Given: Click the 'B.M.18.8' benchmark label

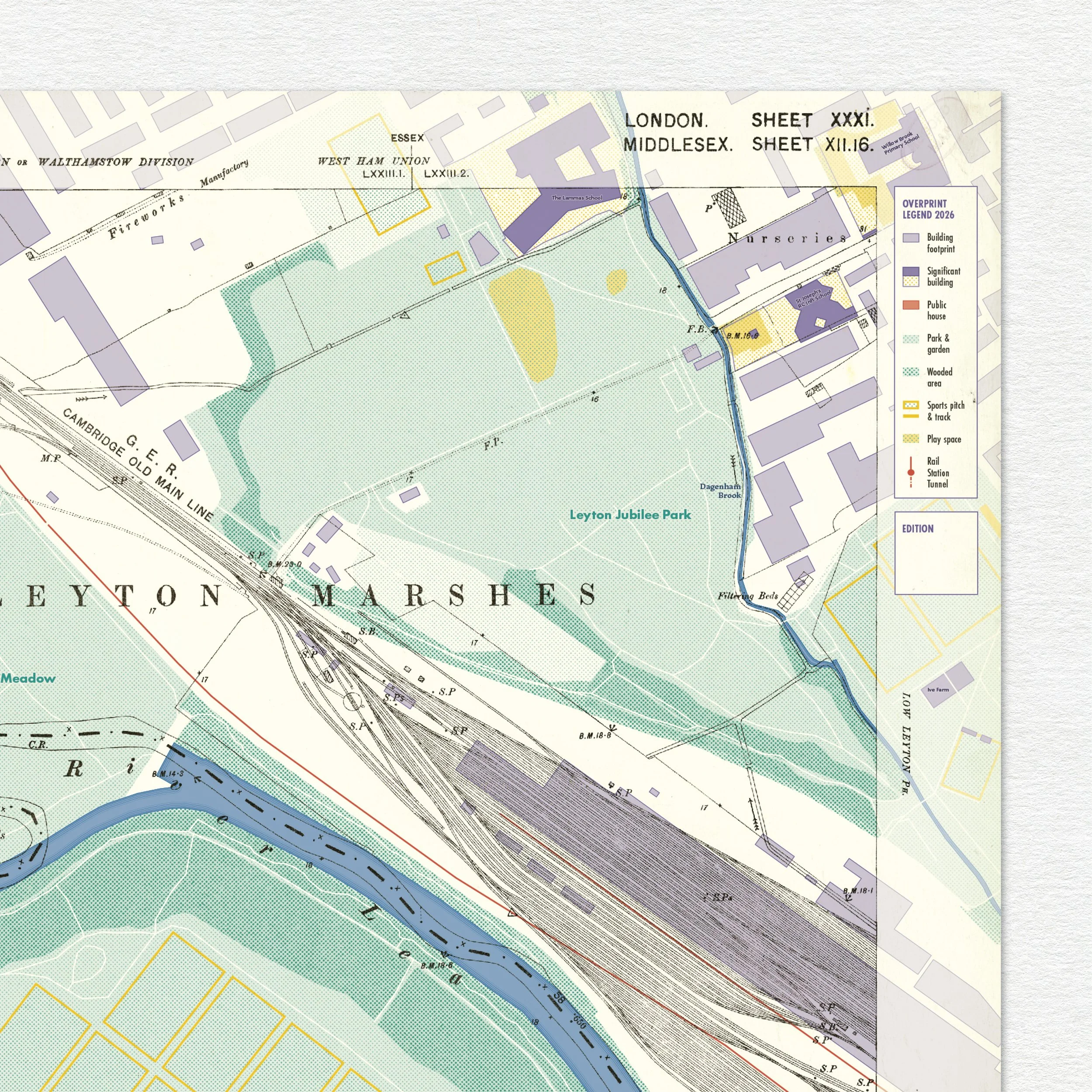Looking at the screenshot, I should [x=594, y=735].
